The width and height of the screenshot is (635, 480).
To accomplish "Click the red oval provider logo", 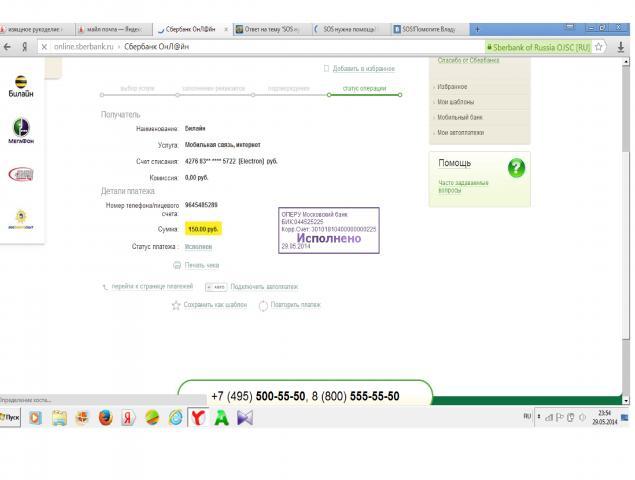I will pos(21,174).
